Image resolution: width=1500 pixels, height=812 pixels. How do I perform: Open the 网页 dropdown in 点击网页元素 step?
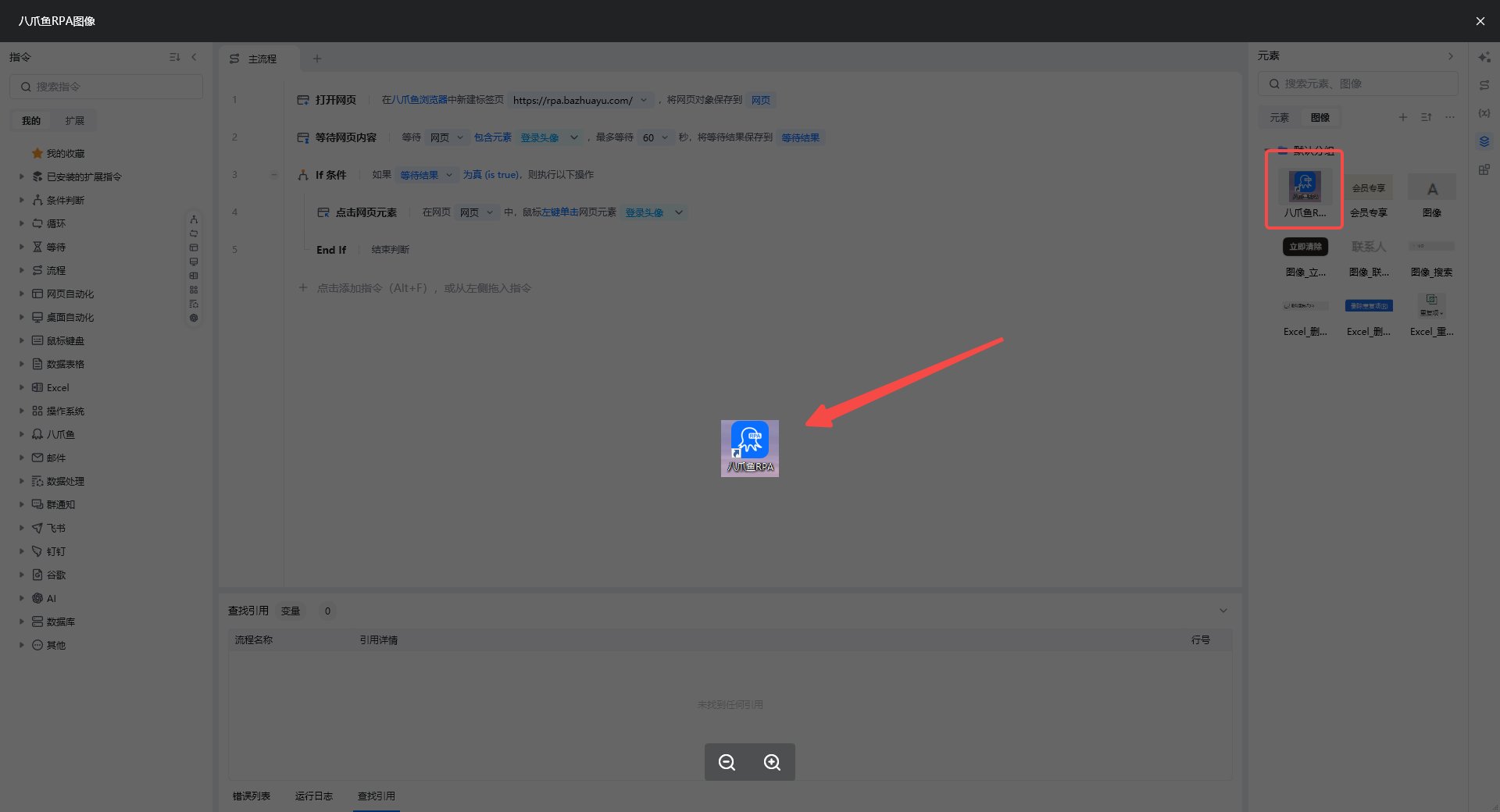[x=490, y=212]
